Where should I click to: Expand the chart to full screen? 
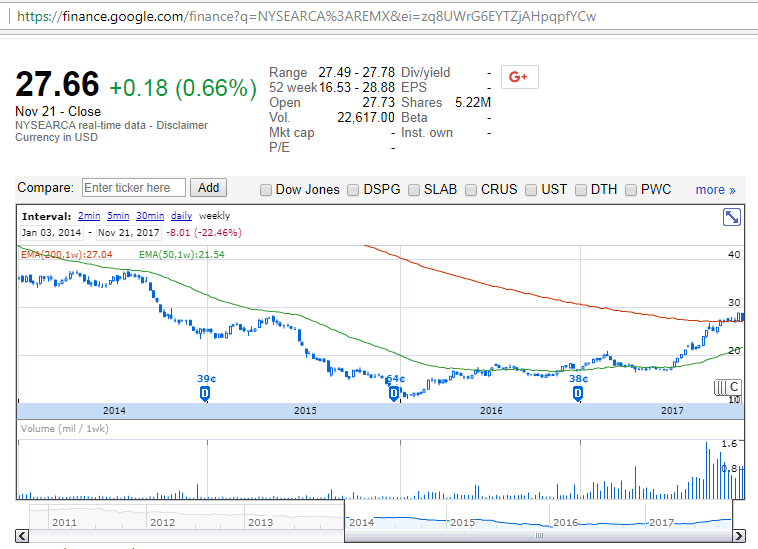point(732,217)
